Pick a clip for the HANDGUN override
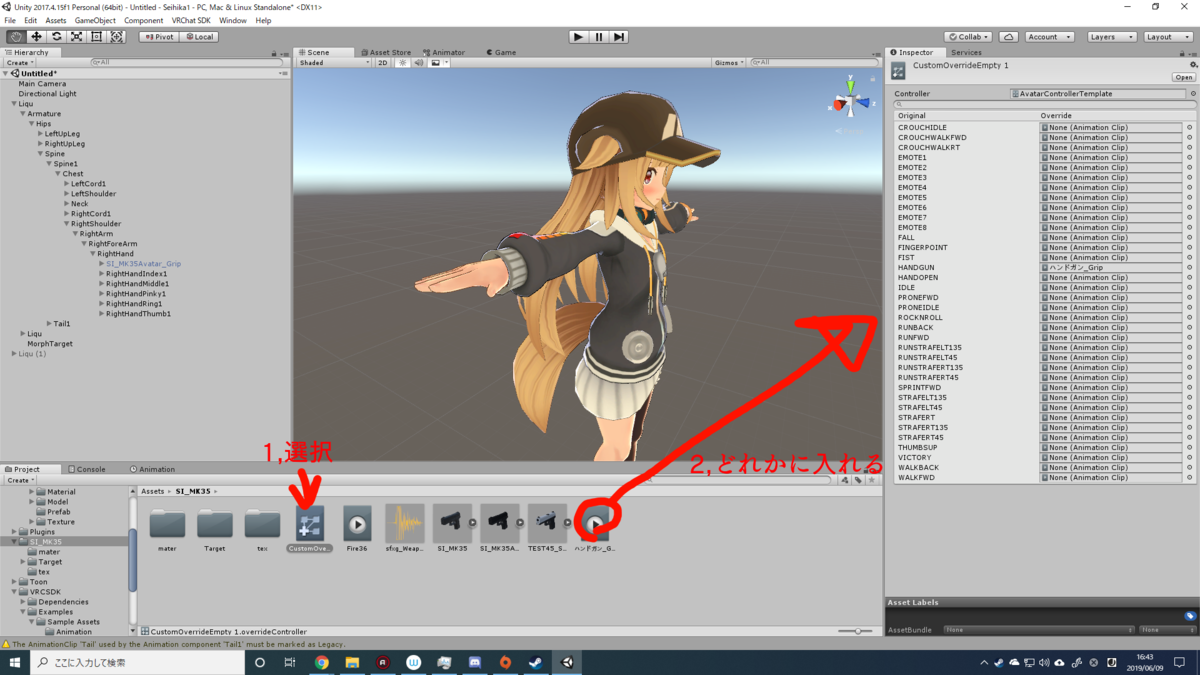This screenshot has height=675, width=1200. pos(1189,268)
